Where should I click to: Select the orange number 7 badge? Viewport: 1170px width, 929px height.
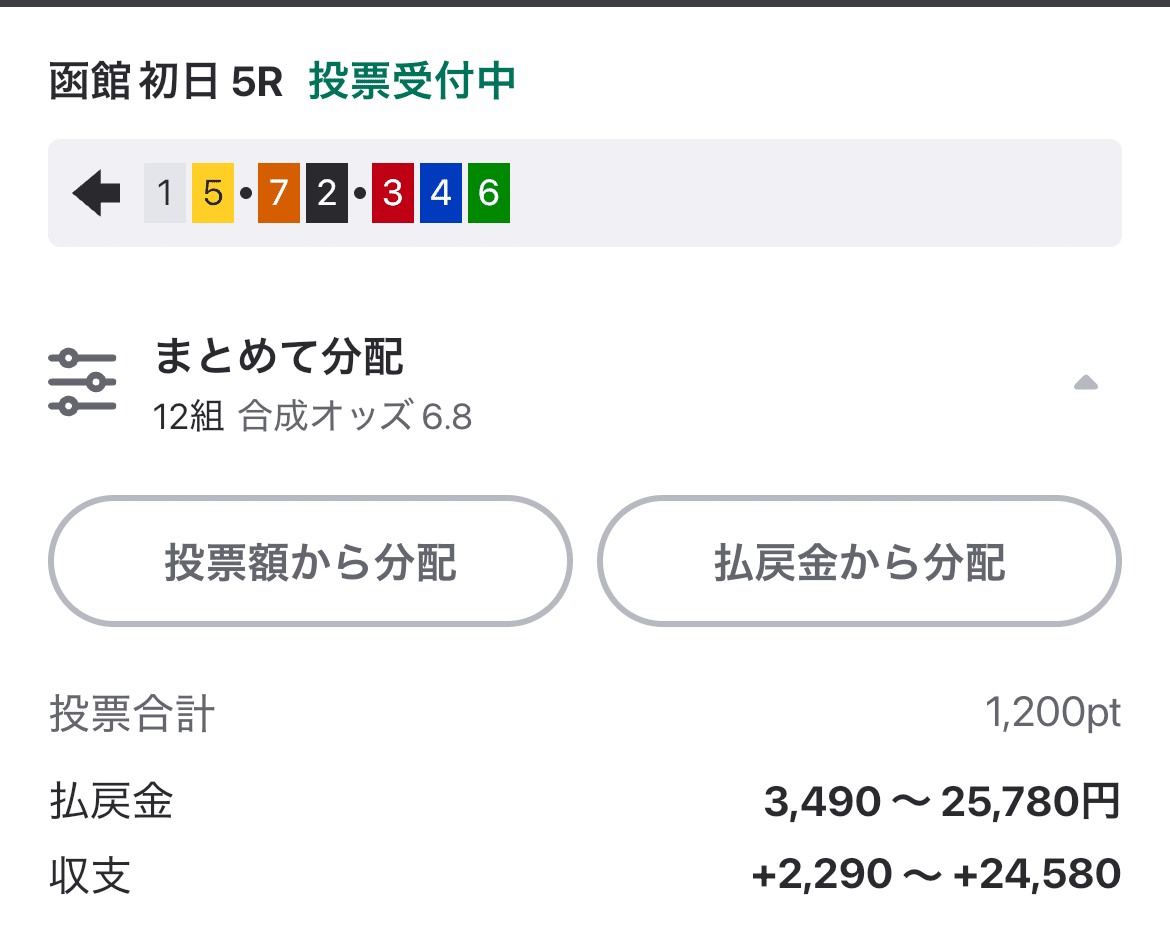tap(277, 193)
